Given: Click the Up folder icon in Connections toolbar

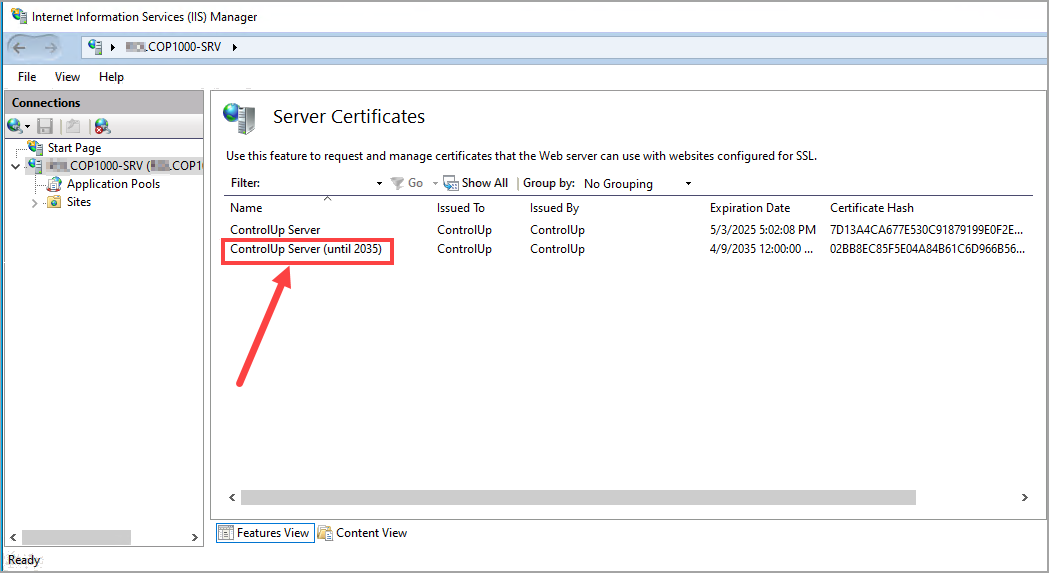Looking at the screenshot, I should [73, 126].
